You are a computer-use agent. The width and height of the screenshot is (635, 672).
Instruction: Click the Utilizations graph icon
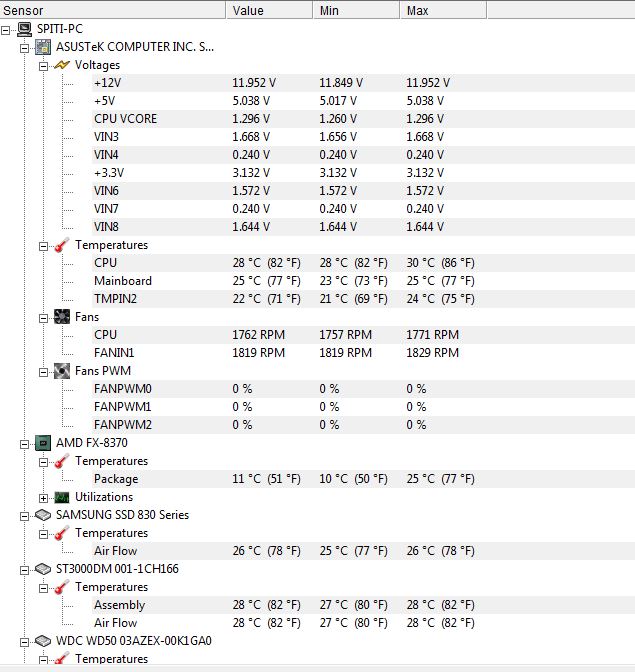click(x=62, y=498)
